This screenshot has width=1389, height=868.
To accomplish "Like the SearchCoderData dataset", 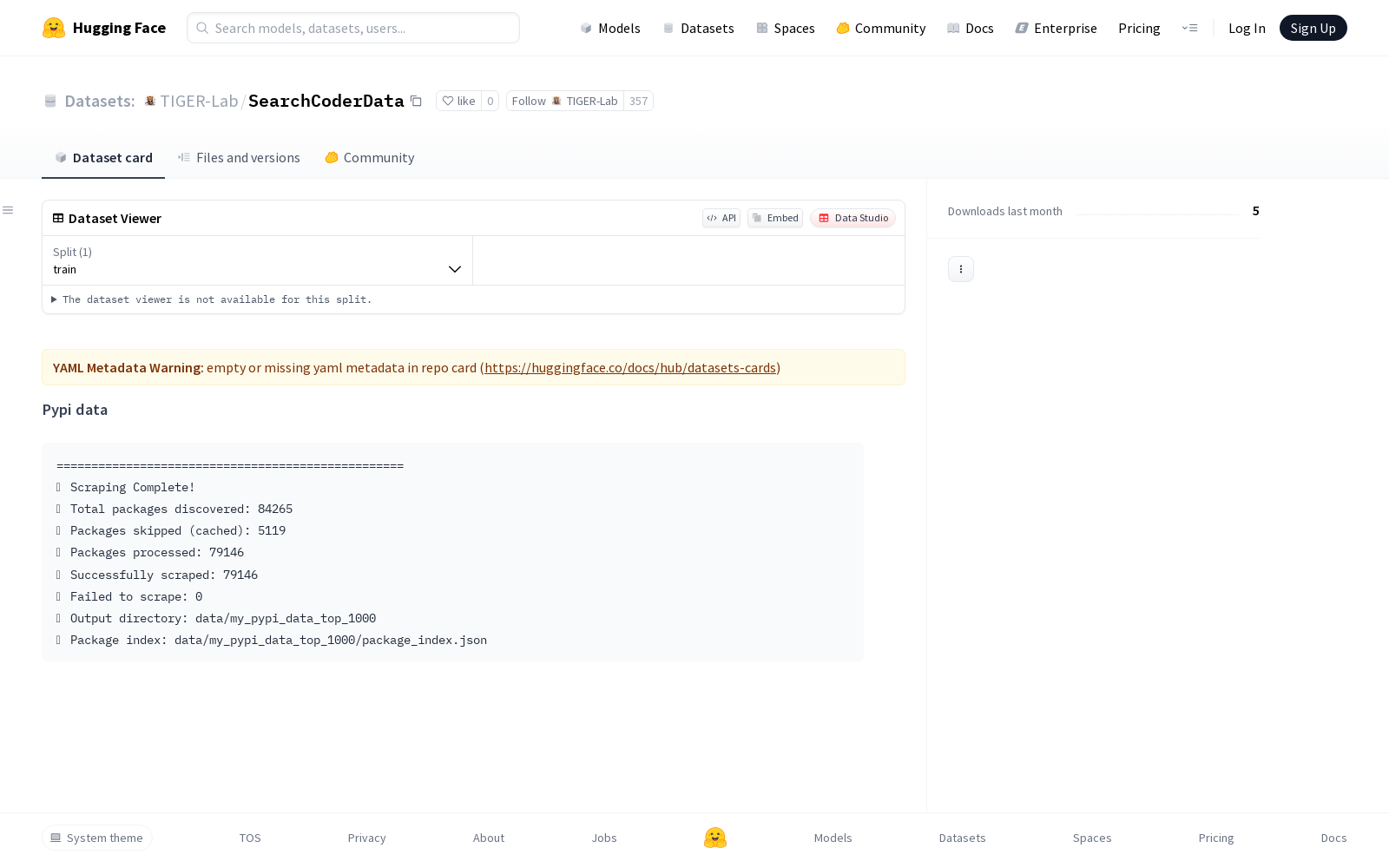I will coord(458,101).
